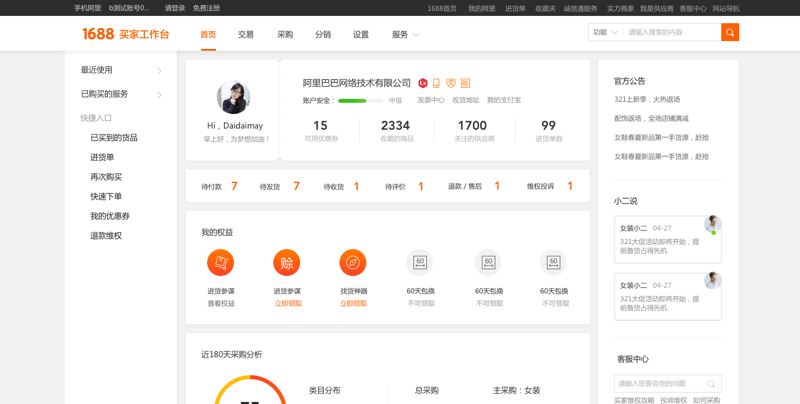Image resolution: width=800 pixels, height=404 pixels.
Task: Open 收藏夹 in top bar
Action: pyautogui.click(x=545, y=8)
